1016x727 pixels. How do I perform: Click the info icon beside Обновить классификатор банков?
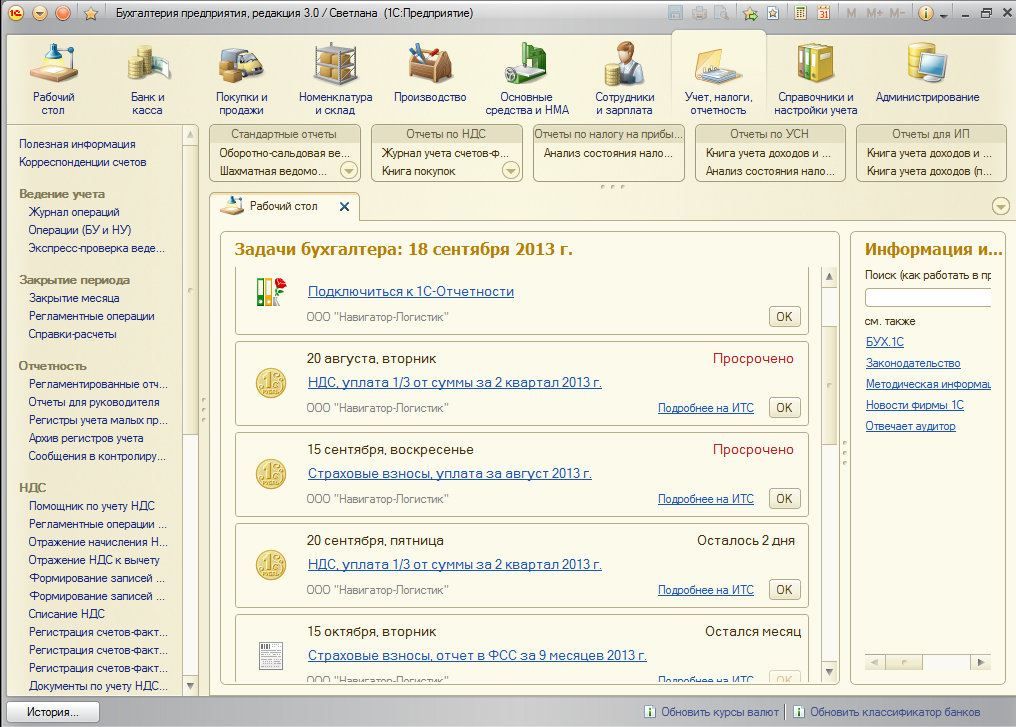pos(799,711)
